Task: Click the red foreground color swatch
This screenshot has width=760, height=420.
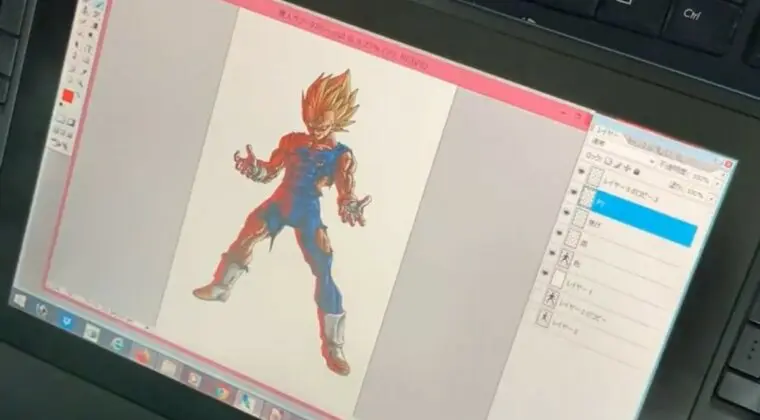Action: coord(68,95)
